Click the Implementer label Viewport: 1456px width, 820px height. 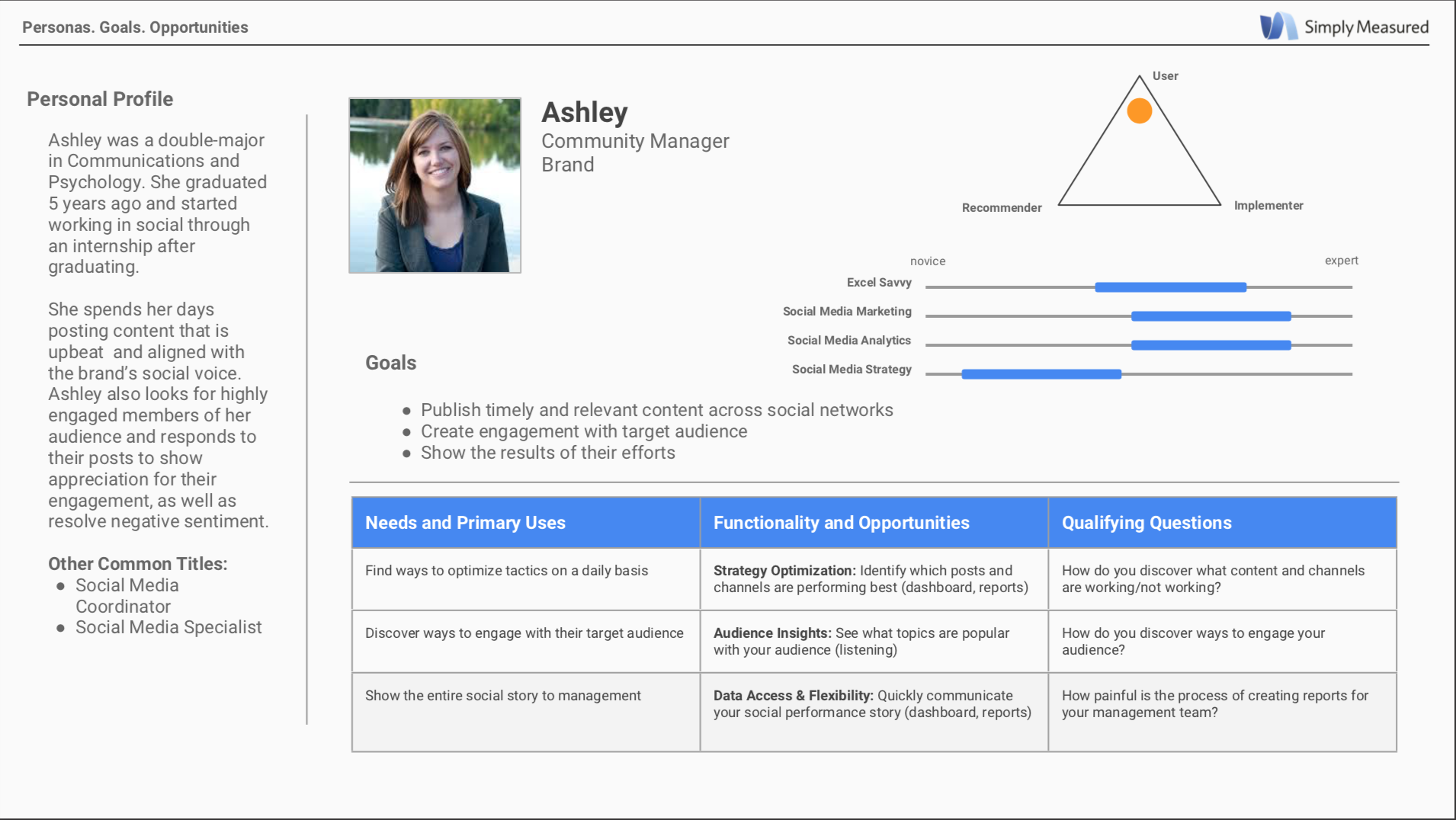tap(1268, 206)
